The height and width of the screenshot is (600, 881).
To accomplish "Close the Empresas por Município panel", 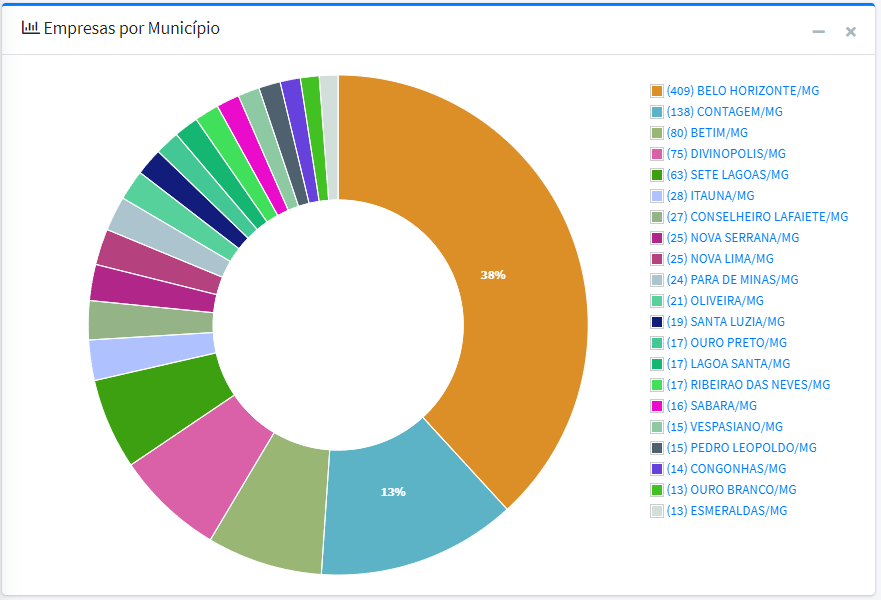I will pyautogui.click(x=851, y=32).
